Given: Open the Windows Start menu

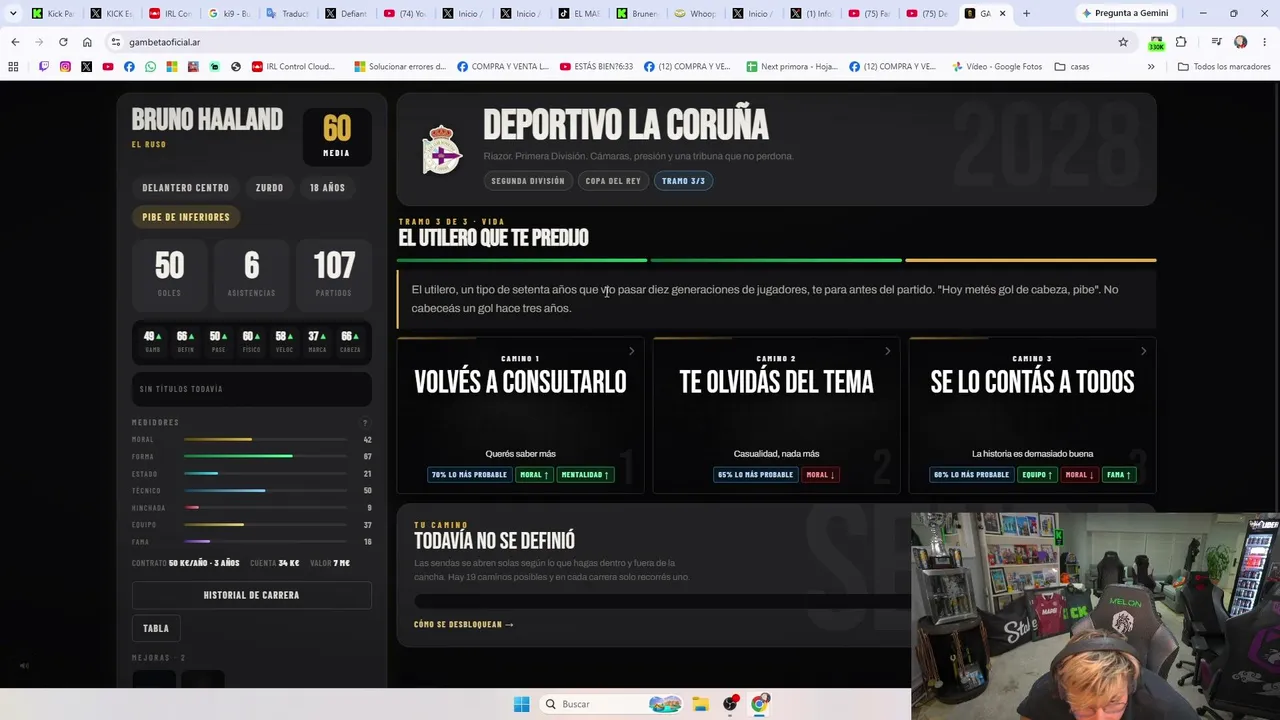Looking at the screenshot, I should (x=521, y=704).
